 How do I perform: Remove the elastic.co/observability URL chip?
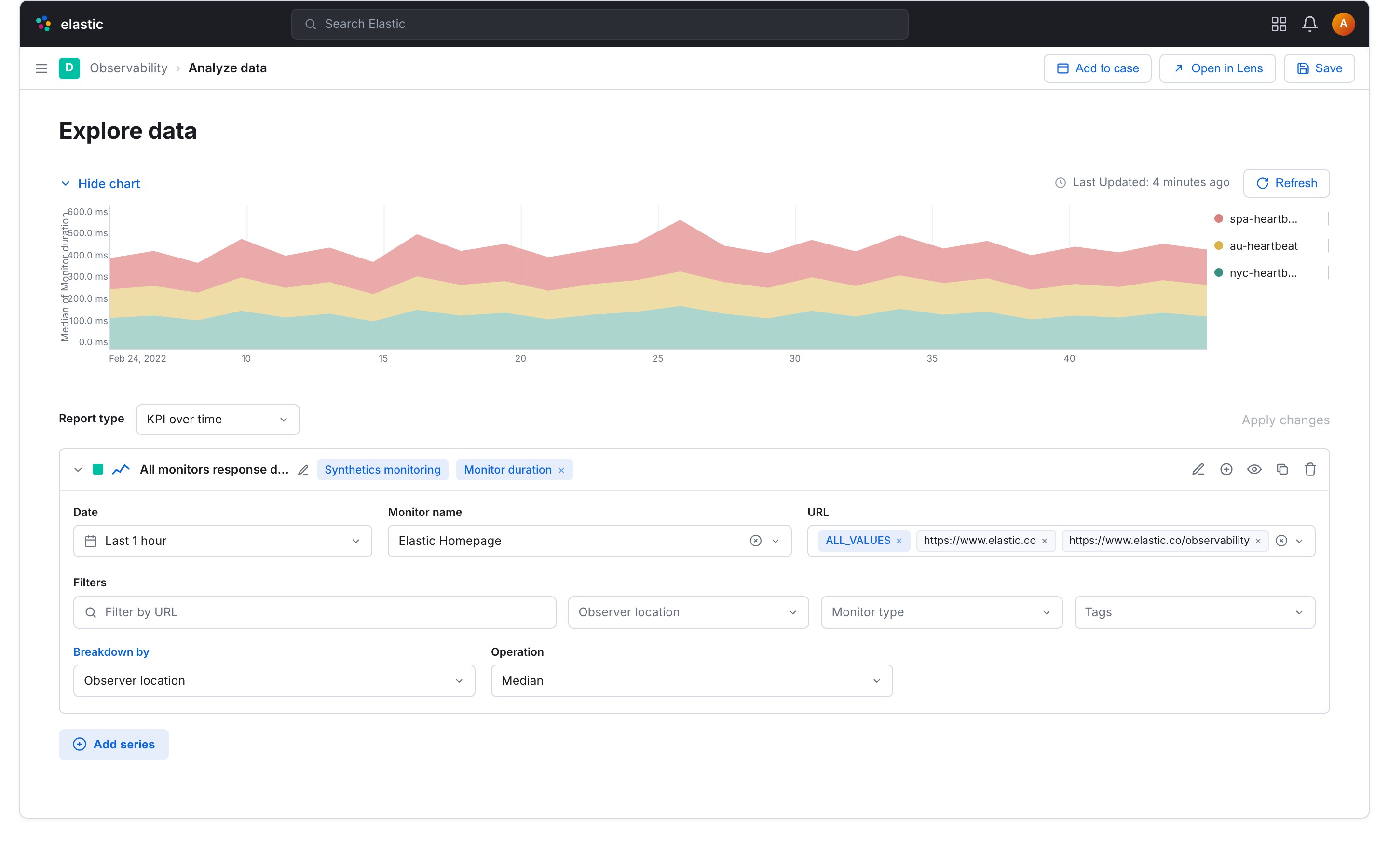pyautogui.click(x=1258, y=541)
